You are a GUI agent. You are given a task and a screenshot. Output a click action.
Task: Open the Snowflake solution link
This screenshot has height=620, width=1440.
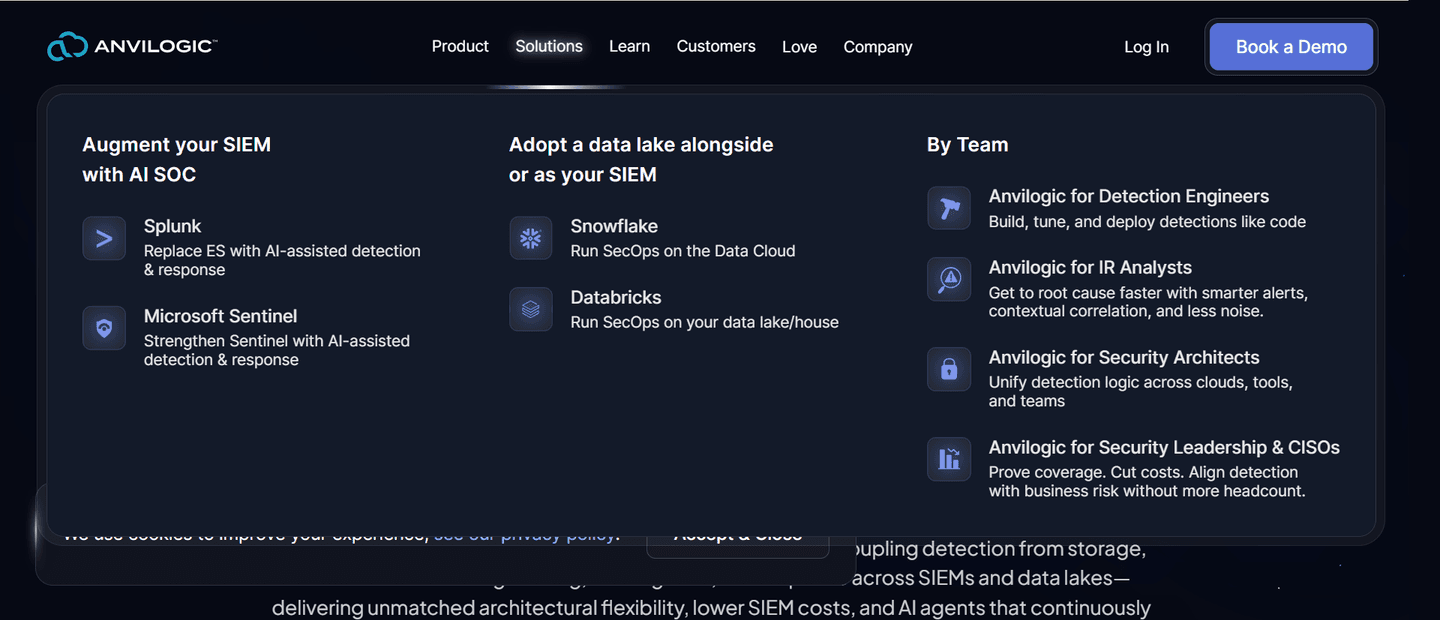614,226
